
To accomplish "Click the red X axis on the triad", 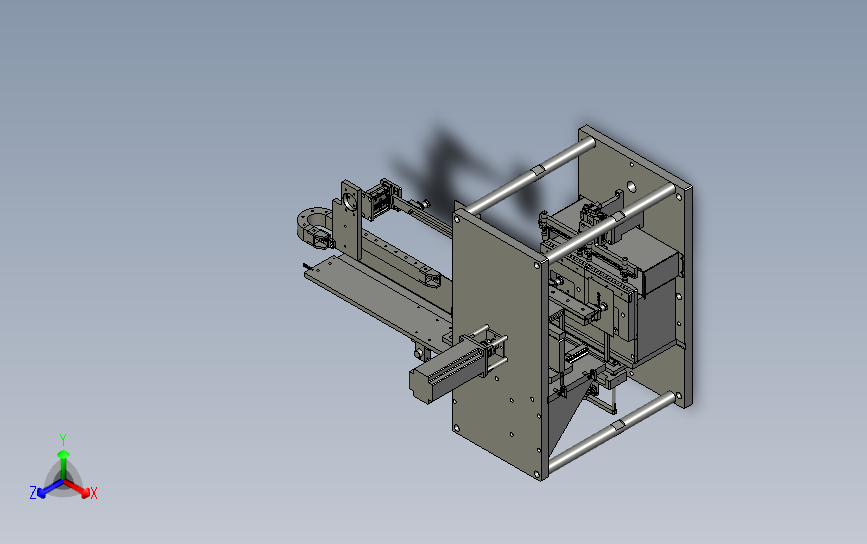I will click(77, 488).
